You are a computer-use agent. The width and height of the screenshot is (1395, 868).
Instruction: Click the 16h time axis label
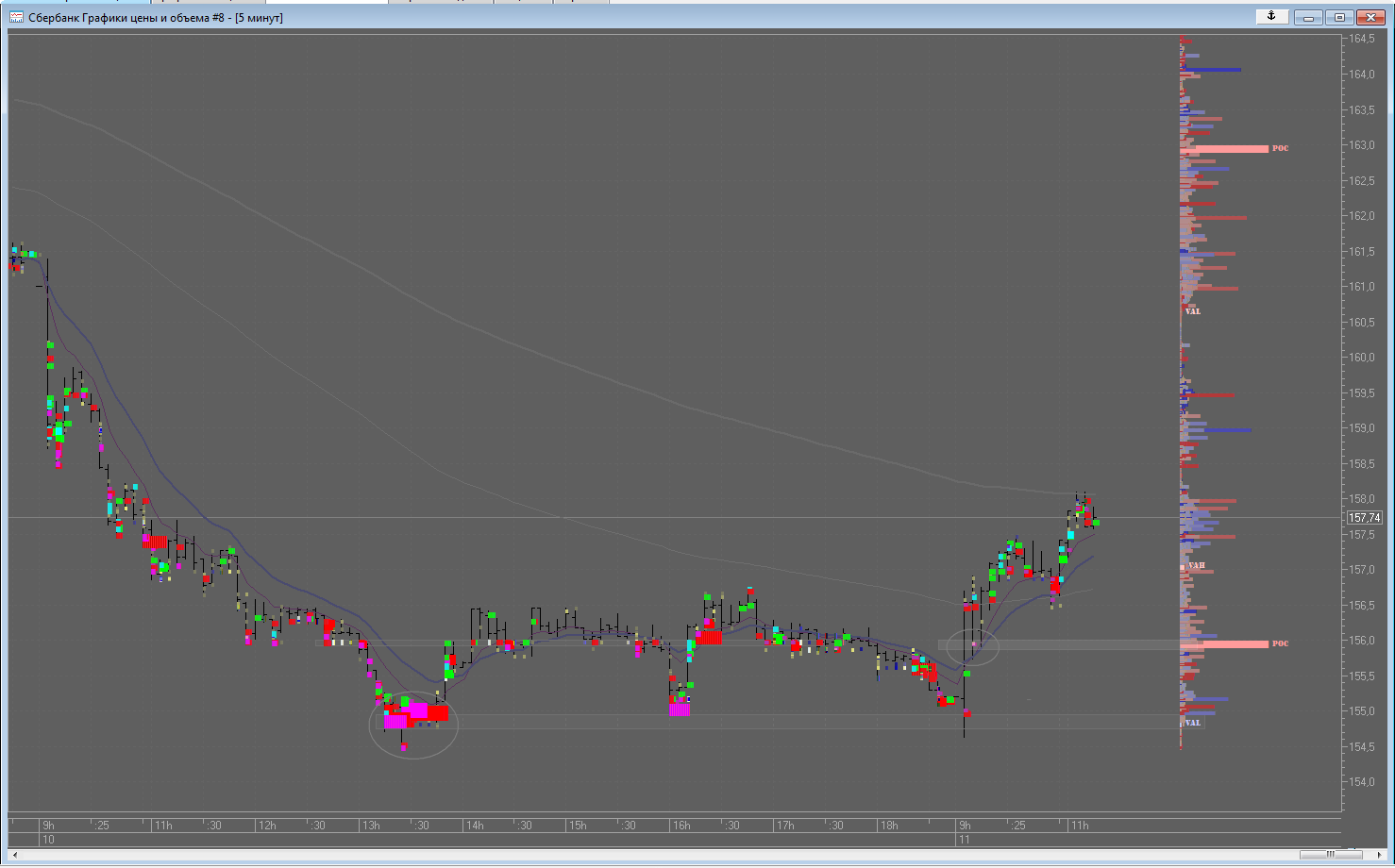coord(681,826)
